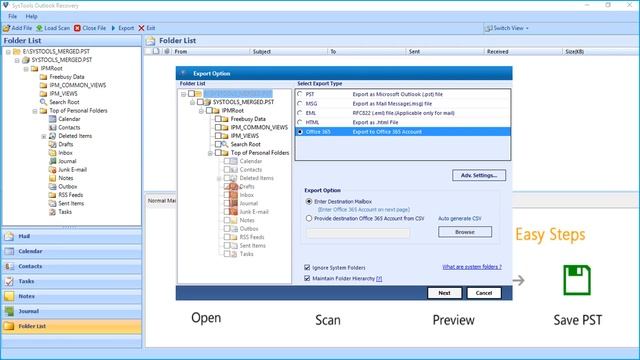Click the Export toolbar icon
The width and height of the screenshot is (640, 360).
[113, 28]
